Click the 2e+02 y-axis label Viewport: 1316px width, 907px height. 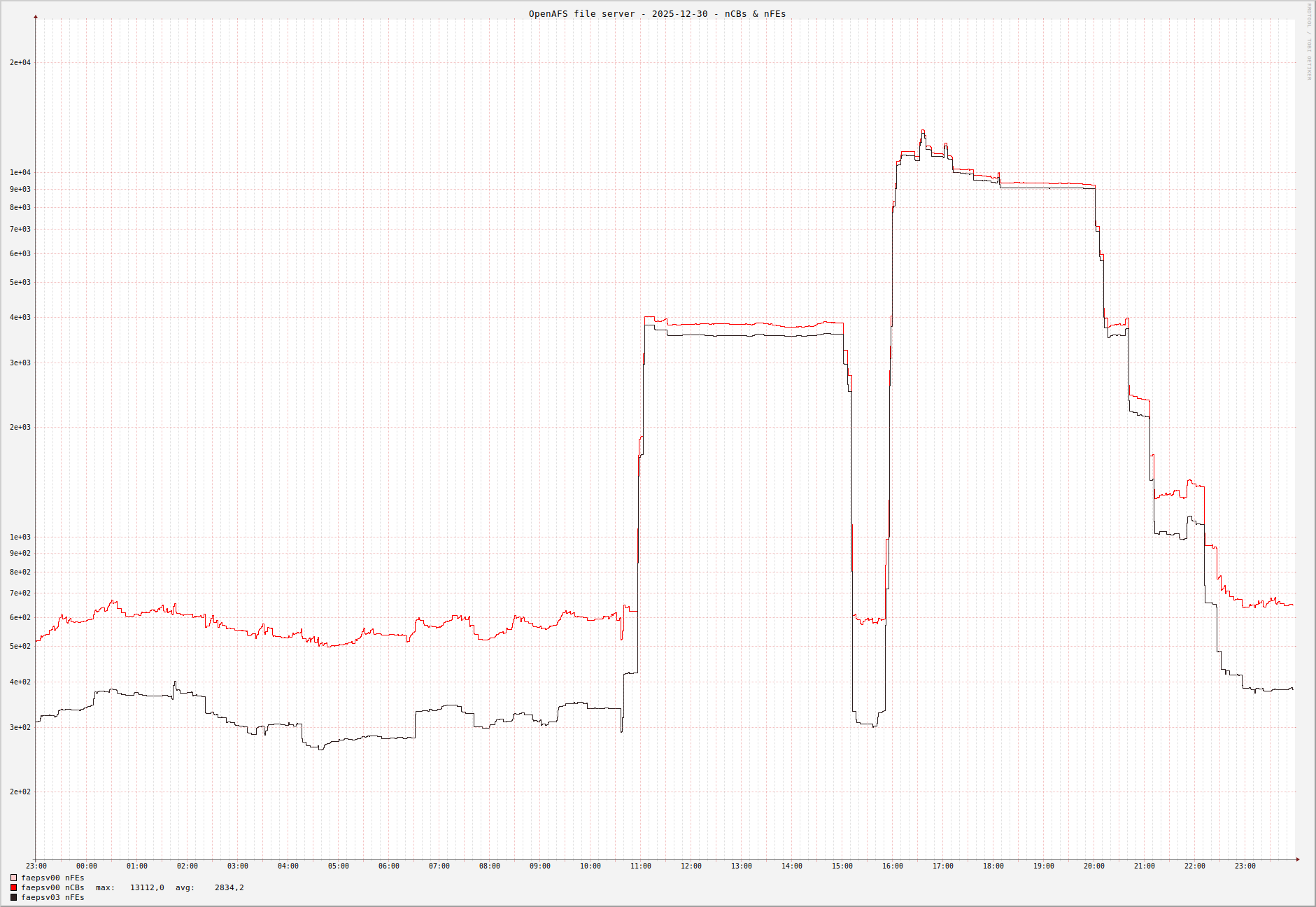point(20,792)
